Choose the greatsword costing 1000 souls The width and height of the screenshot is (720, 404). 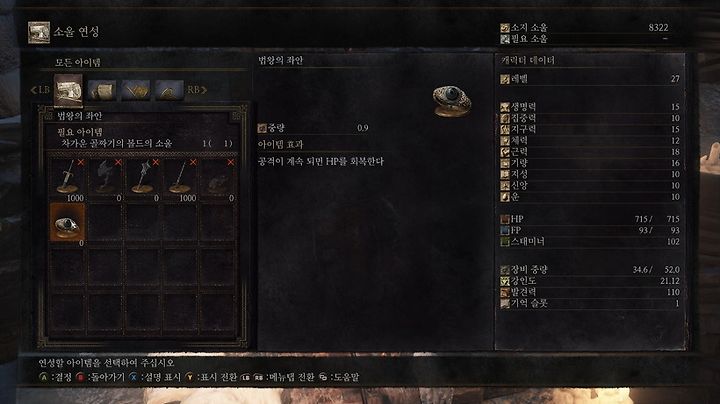point(67,179)
